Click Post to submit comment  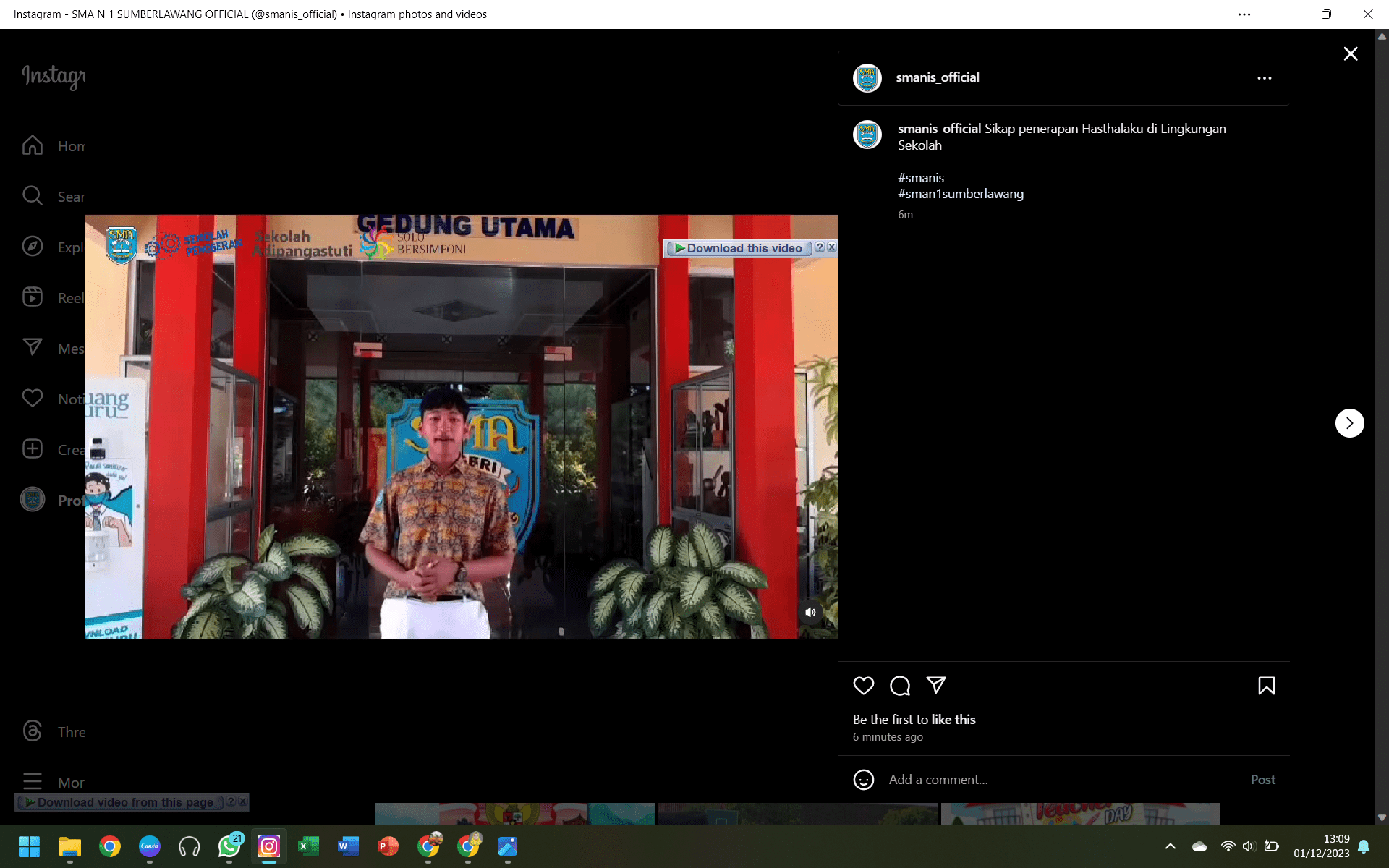pos(1262,780)
